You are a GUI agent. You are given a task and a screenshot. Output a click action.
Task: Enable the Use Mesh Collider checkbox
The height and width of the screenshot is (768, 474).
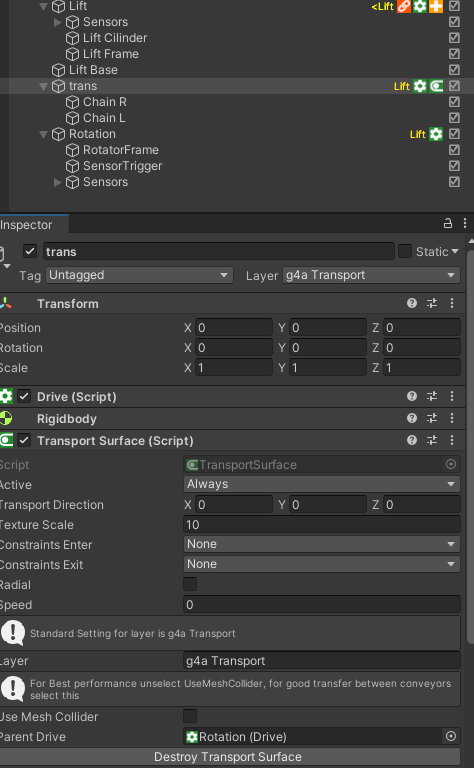coord(190,716)
